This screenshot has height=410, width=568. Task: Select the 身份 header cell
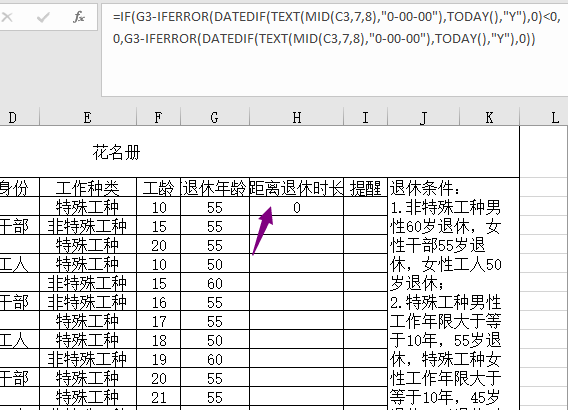pyautogui.click(x=19, y=188)
